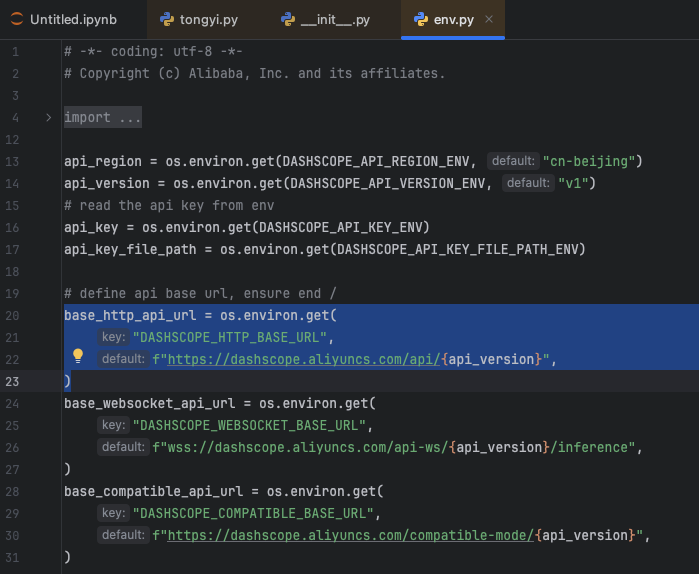Click the '# -*- coding: utf-8 -*-' comment

pyautogui.click(x=153, y=51)
